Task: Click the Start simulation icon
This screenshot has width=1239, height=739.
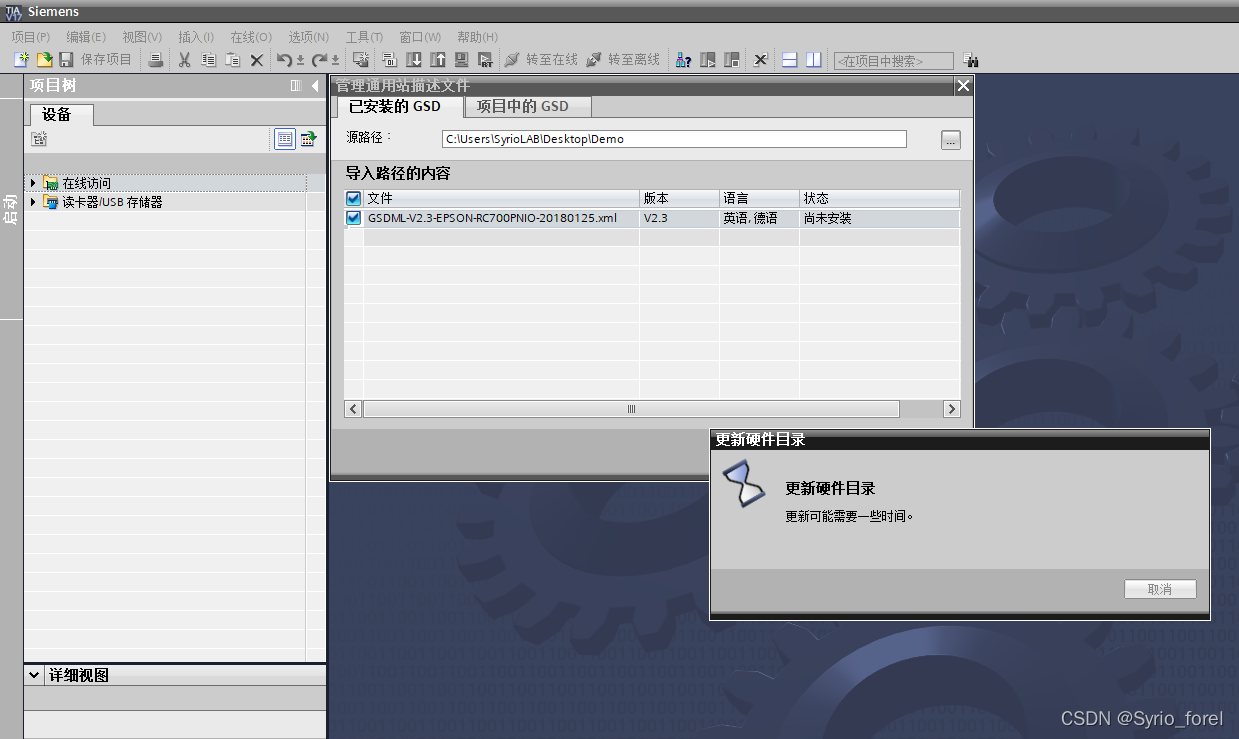Action: [x=461, y=60]
